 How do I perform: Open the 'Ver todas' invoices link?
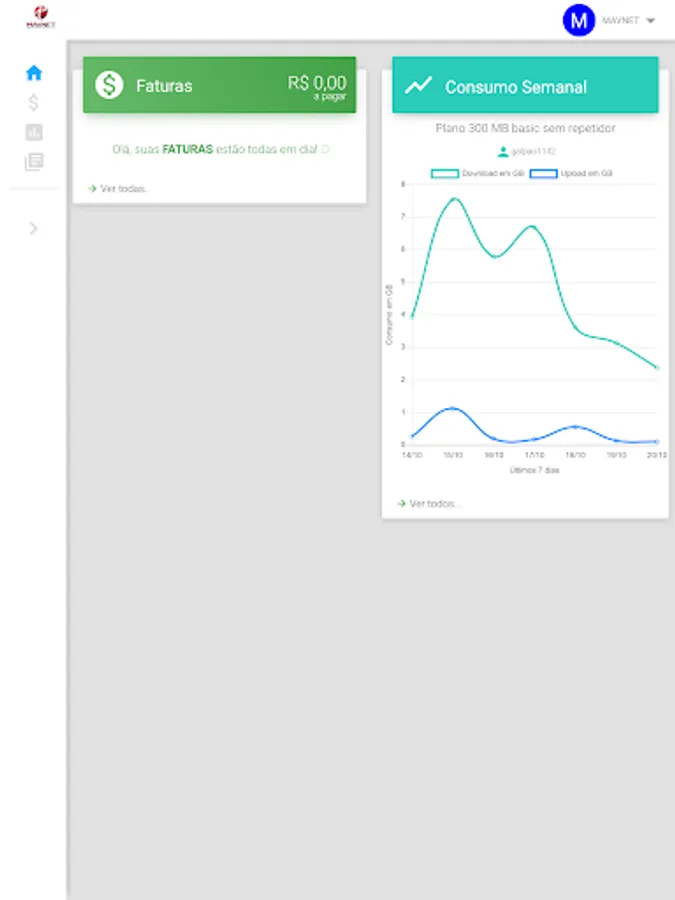(x=124, y=188)
